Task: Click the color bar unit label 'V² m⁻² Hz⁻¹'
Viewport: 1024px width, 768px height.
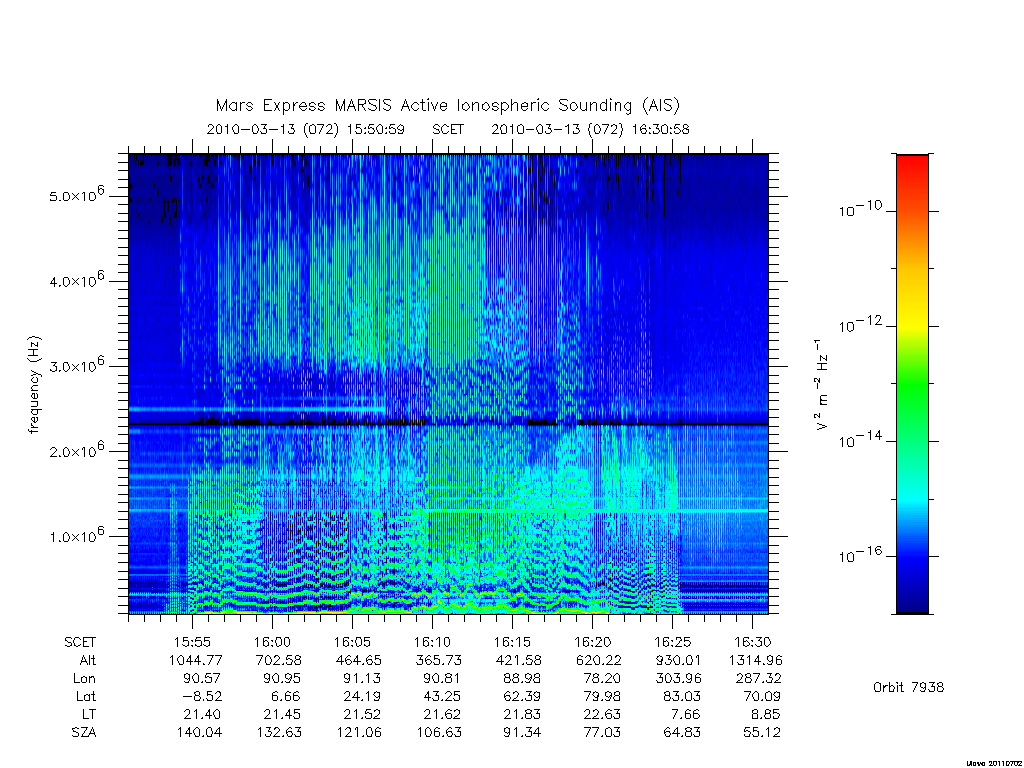Action: (x=822, y=385)
